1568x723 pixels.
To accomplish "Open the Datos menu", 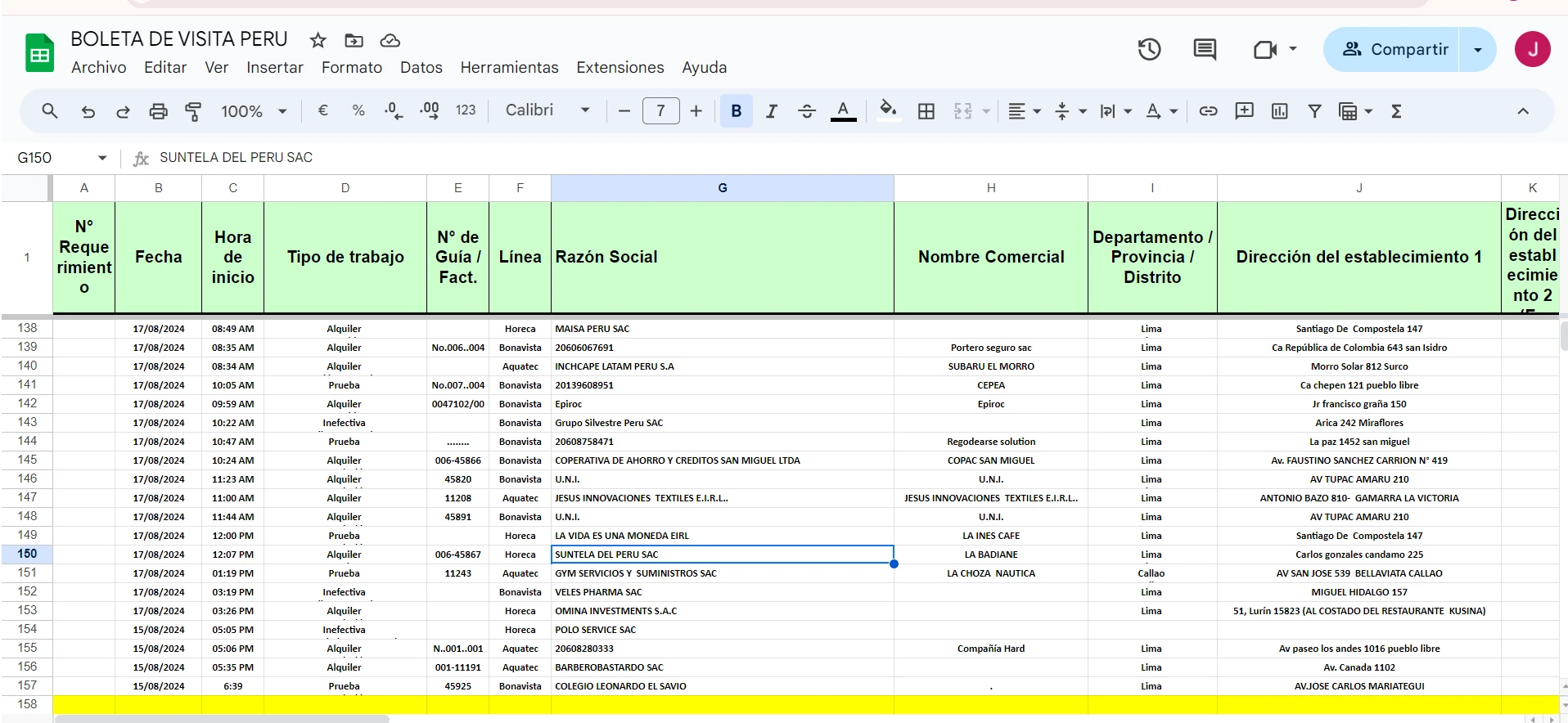I will tap(421, 68).
